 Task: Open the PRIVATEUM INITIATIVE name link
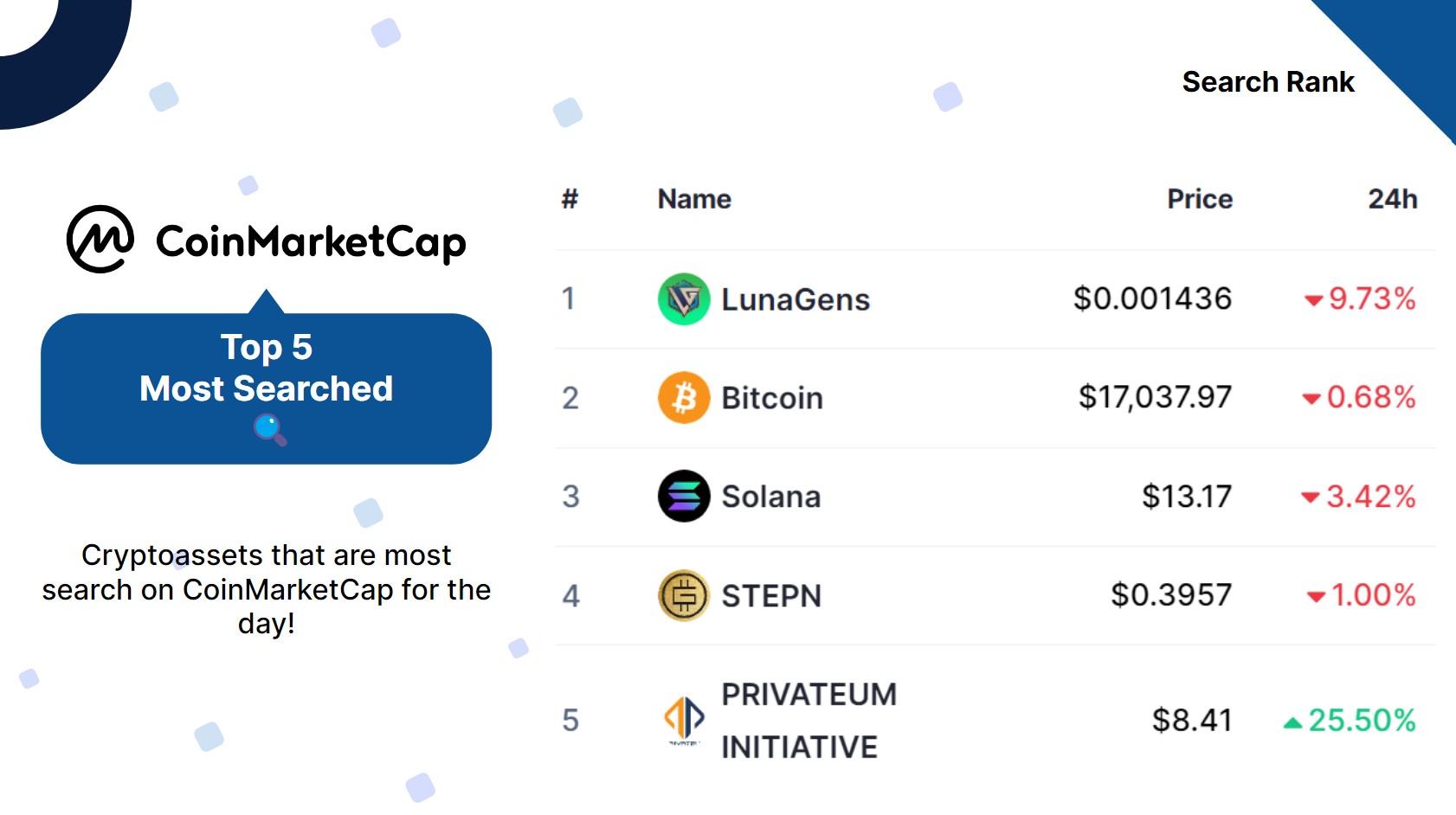point(809,720)
